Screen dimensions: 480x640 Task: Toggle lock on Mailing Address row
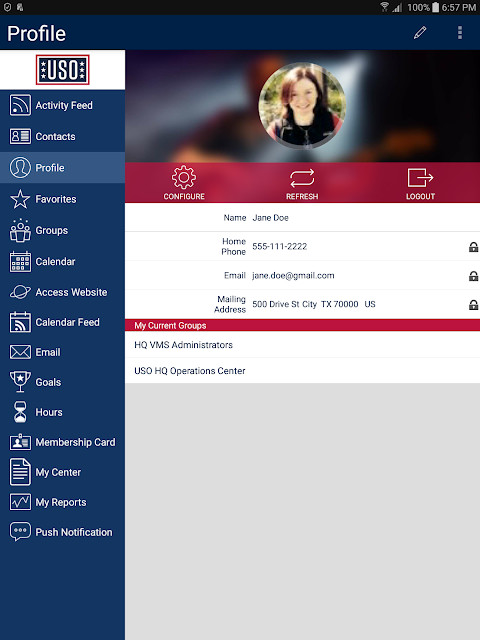click(x=473, y=305)
